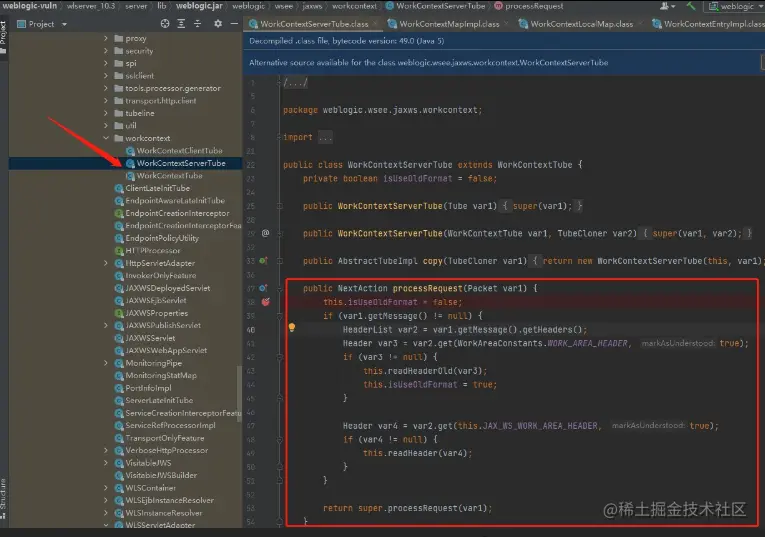Viewport: 765px width, 537px height.
Task: Open EndpointPolicyUtility class
Action: click(162, 238)
